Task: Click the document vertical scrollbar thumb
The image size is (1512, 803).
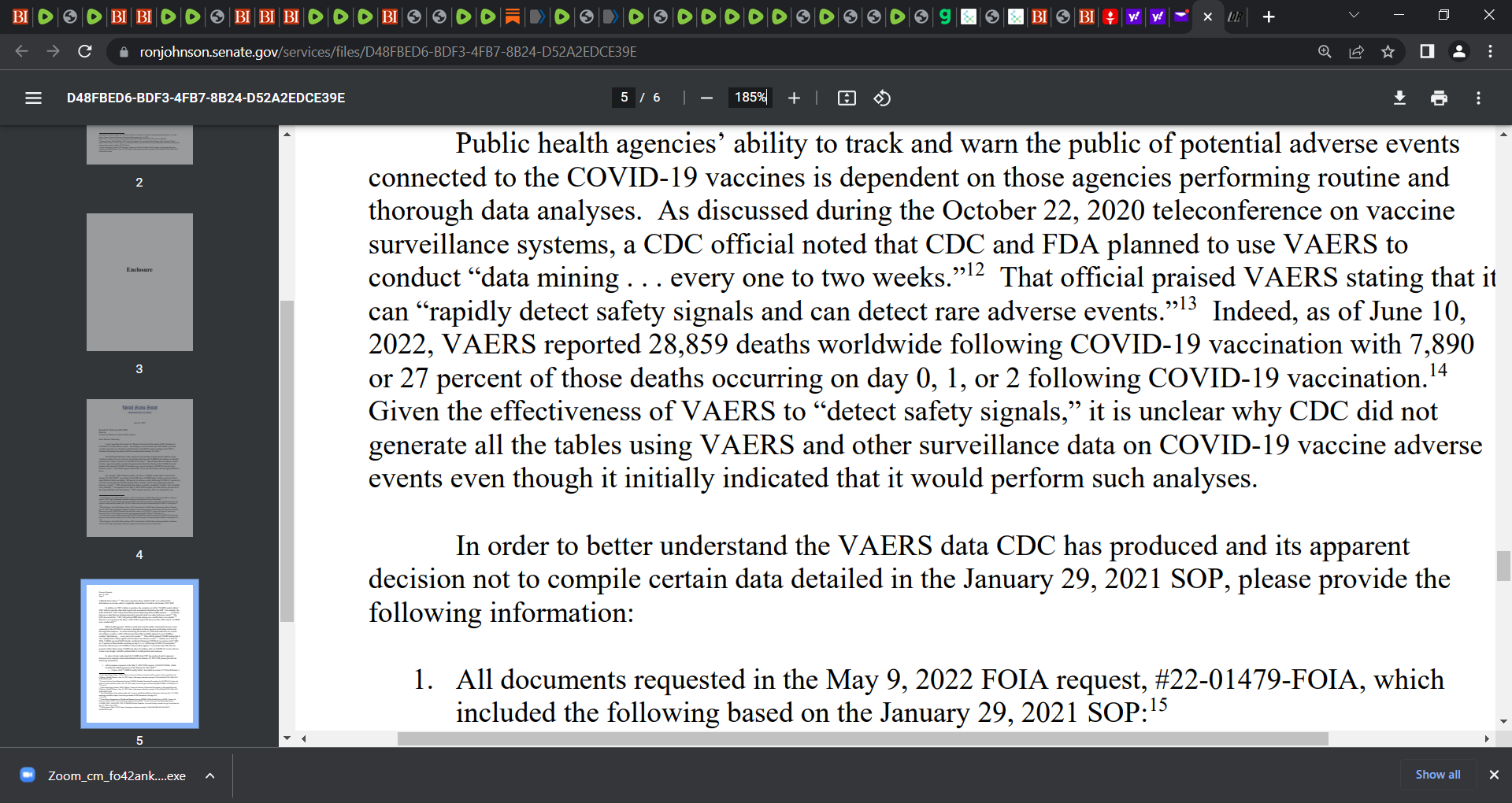Action: click(1503, 566)
